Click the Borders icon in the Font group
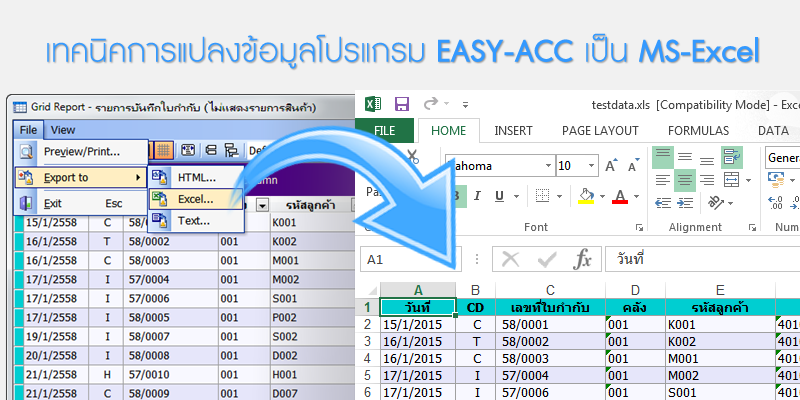The width and height of the screenshot is (800, 400). tap(539, 196)
